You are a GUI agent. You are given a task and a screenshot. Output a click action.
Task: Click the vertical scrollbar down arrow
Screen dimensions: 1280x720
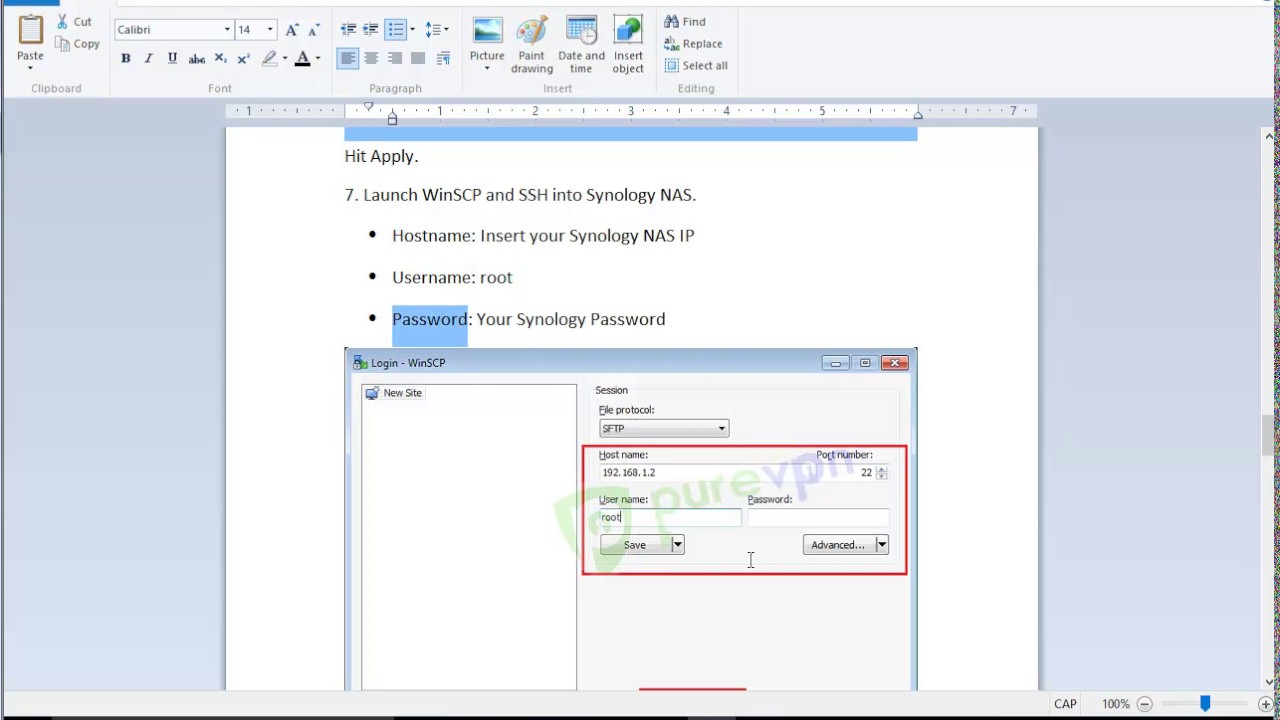[1270, 682]
